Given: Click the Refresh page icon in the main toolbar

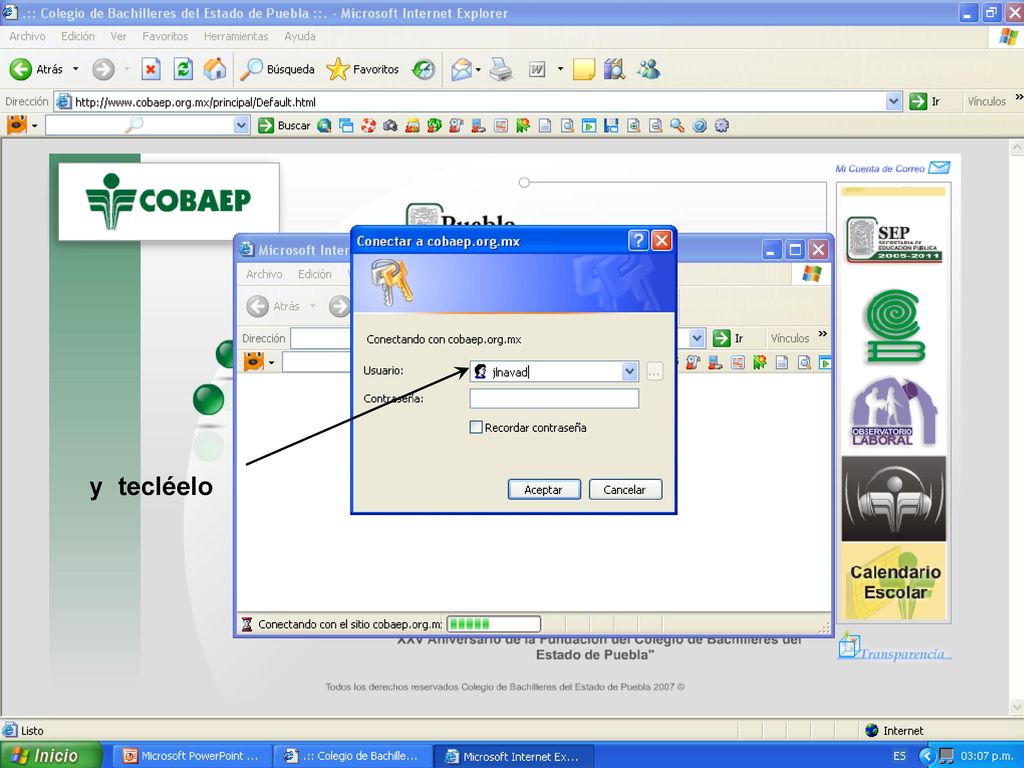Looking at the screenshot, I should point(183,69).
